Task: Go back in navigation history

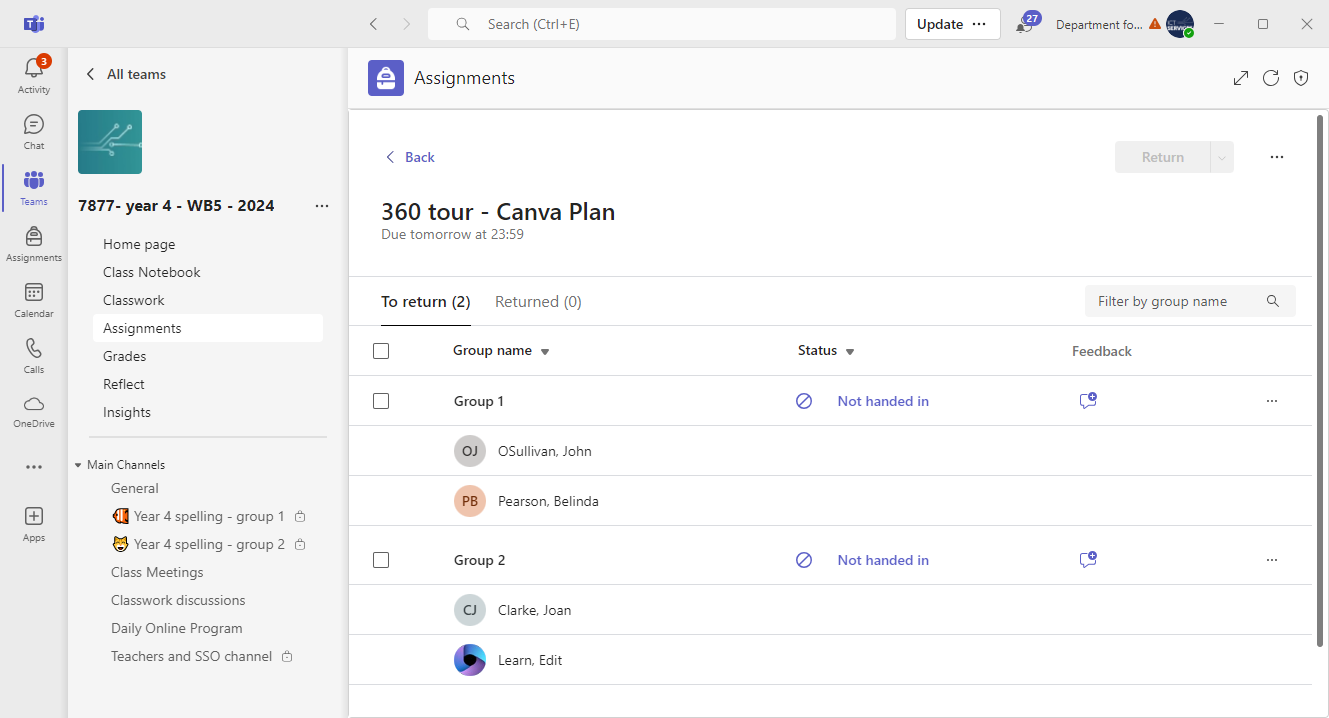Action: 373,24
